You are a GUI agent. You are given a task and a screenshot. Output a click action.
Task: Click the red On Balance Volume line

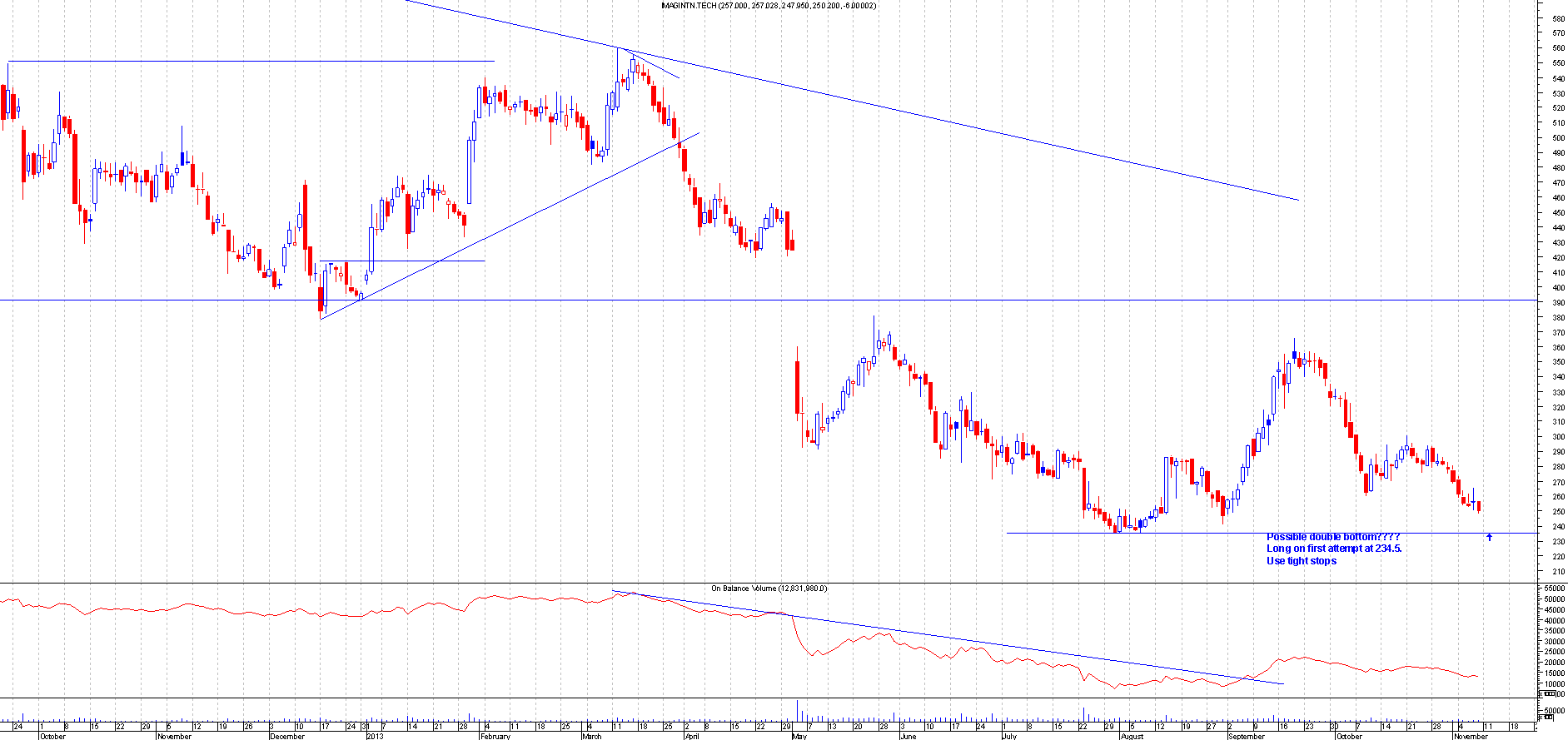(250, 613)
